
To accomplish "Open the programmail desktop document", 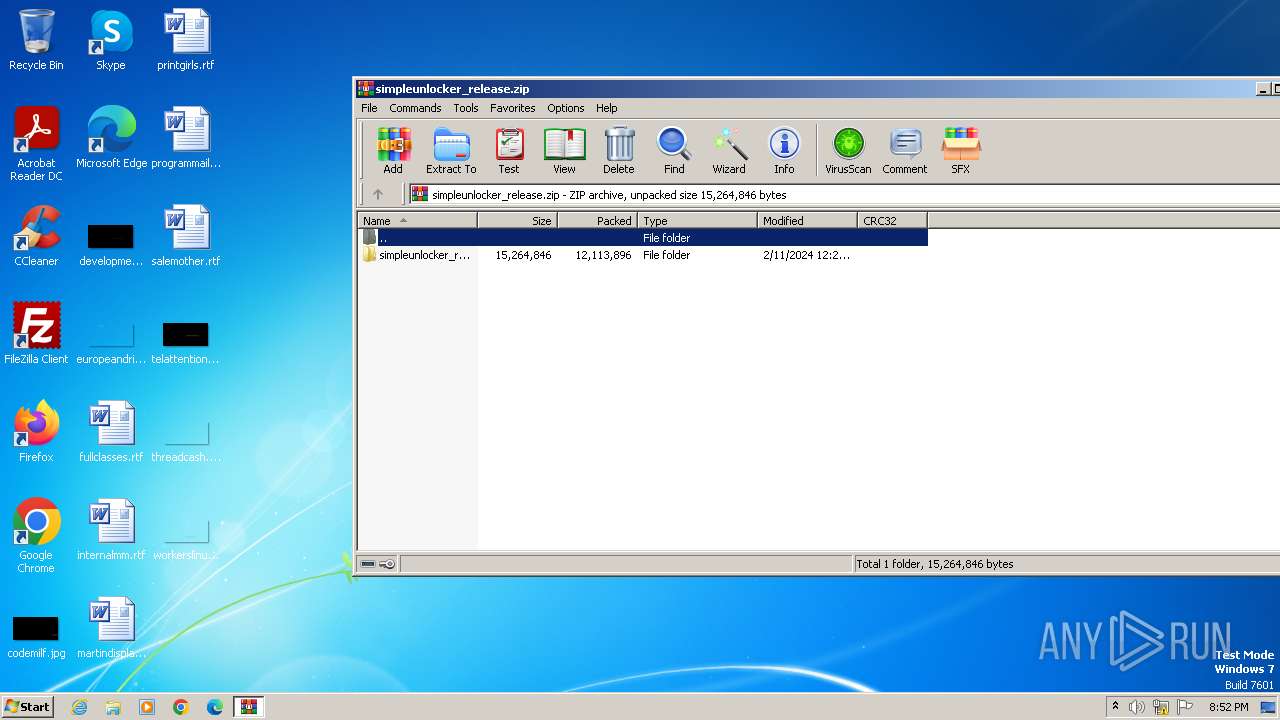I will pyautogui.click(x=186, y=138).
